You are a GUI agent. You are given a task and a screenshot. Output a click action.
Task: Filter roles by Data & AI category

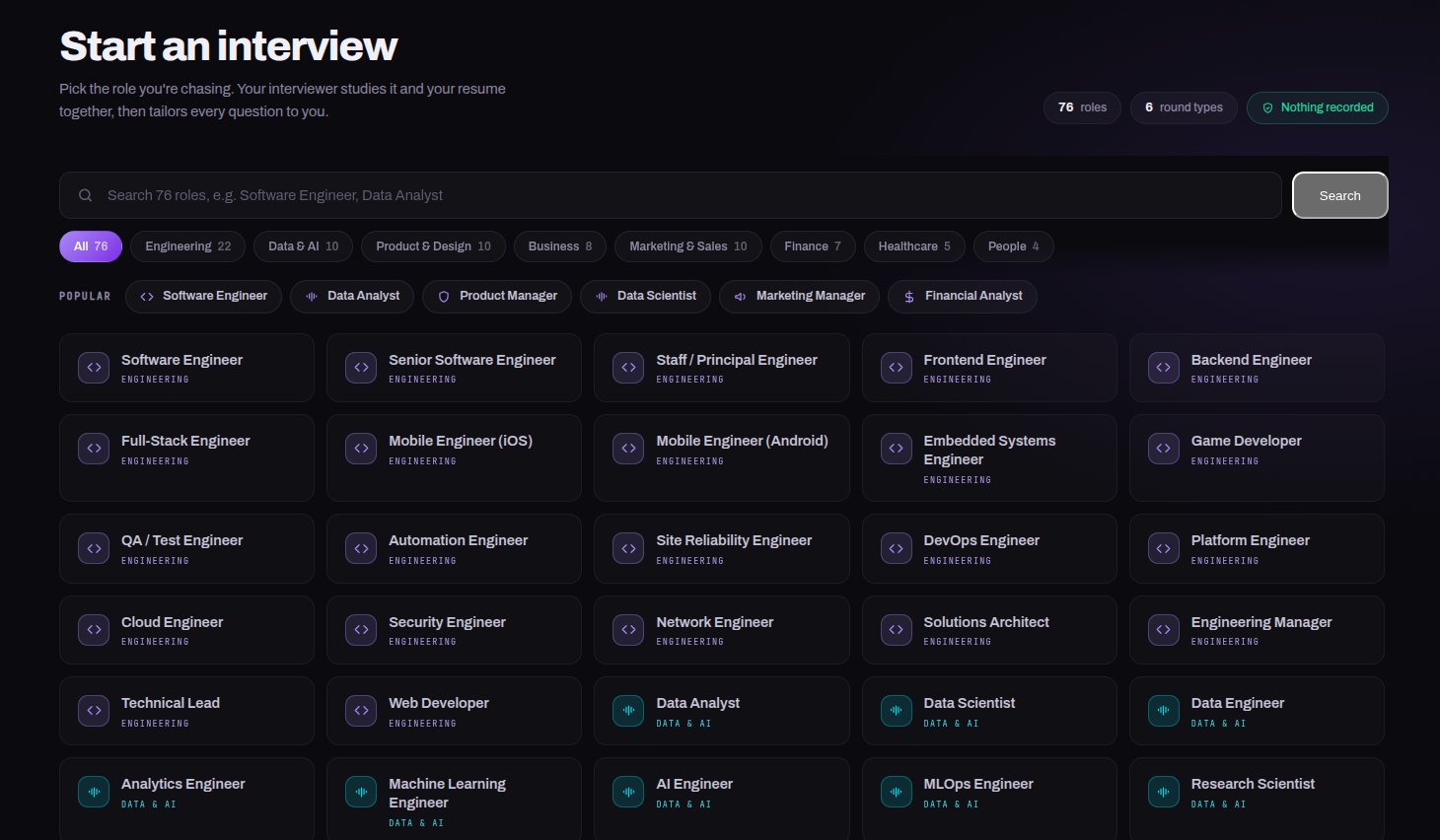tap(303, 246)
